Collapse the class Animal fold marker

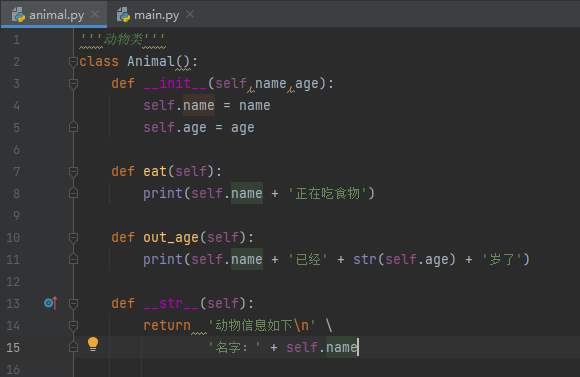[73, 61]
